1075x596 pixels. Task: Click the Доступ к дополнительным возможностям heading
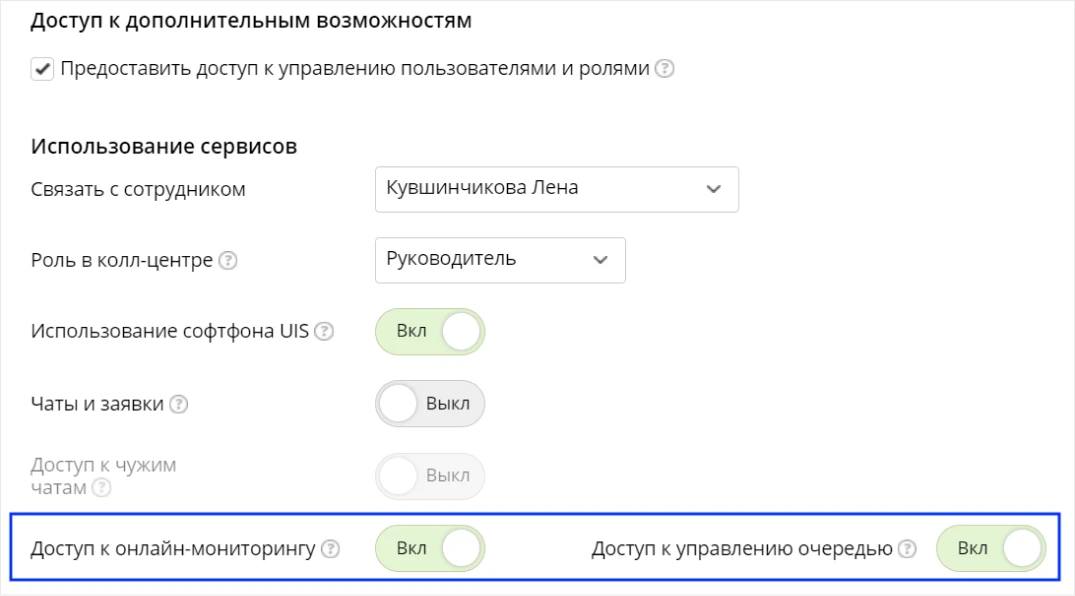coord(251,21)
